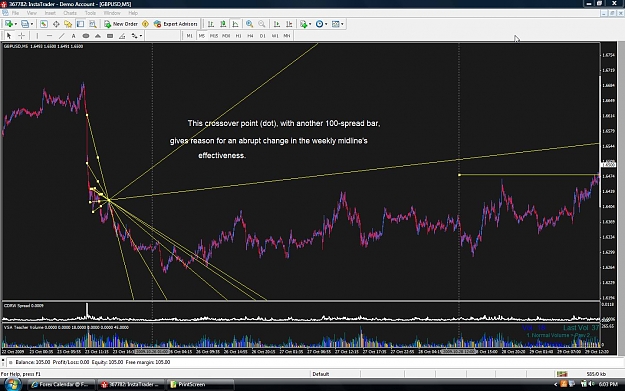Switch to H1 timeframe
Screen dimensions: 625x391
coord(238,36)
